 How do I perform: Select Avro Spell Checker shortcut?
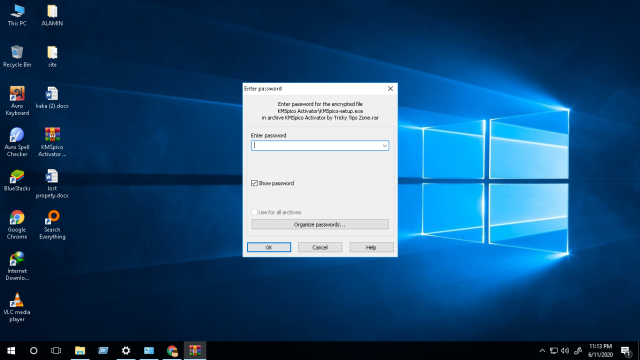coord(17,142)
